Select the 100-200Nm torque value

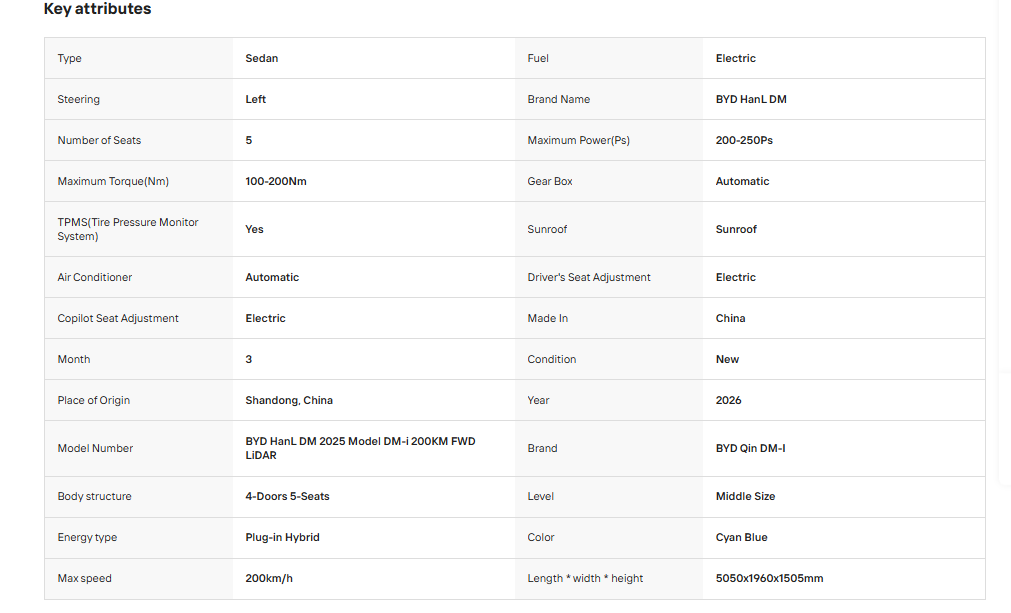276,181
